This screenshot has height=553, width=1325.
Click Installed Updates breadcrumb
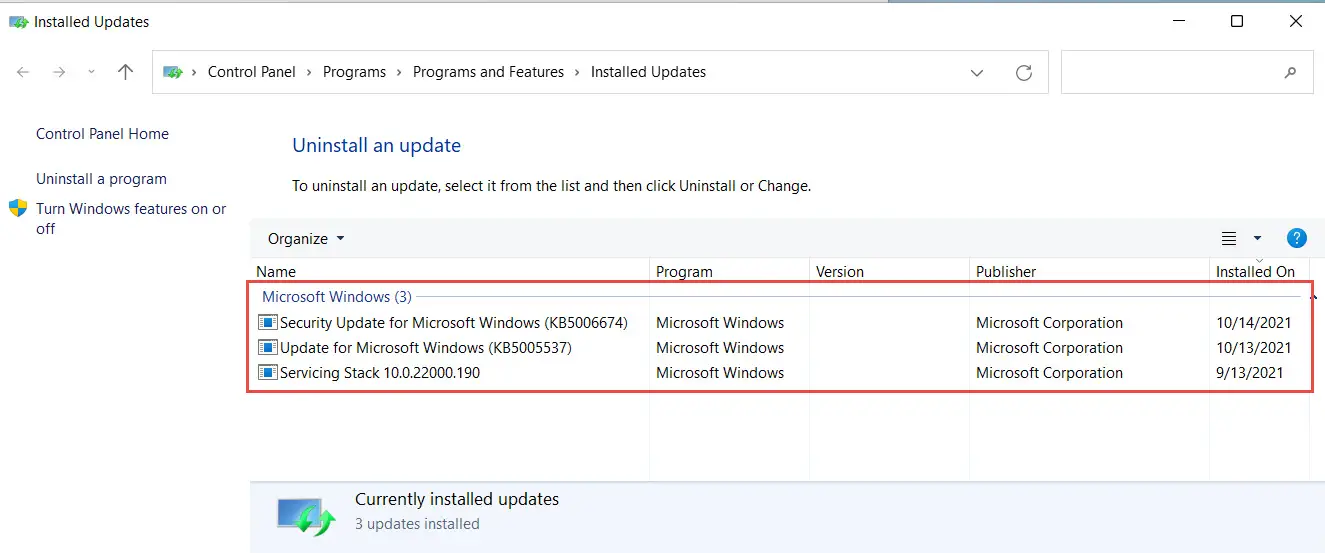tap(648, 72)
